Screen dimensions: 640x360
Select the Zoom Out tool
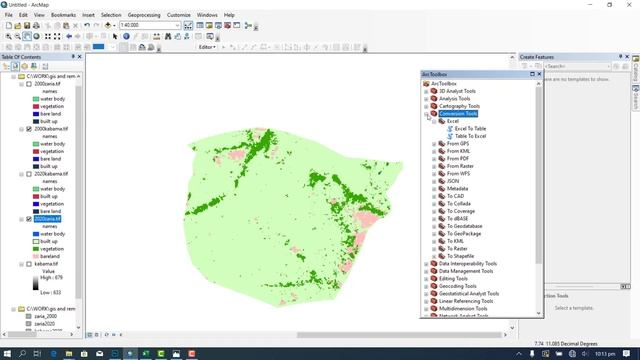(18, 37)
